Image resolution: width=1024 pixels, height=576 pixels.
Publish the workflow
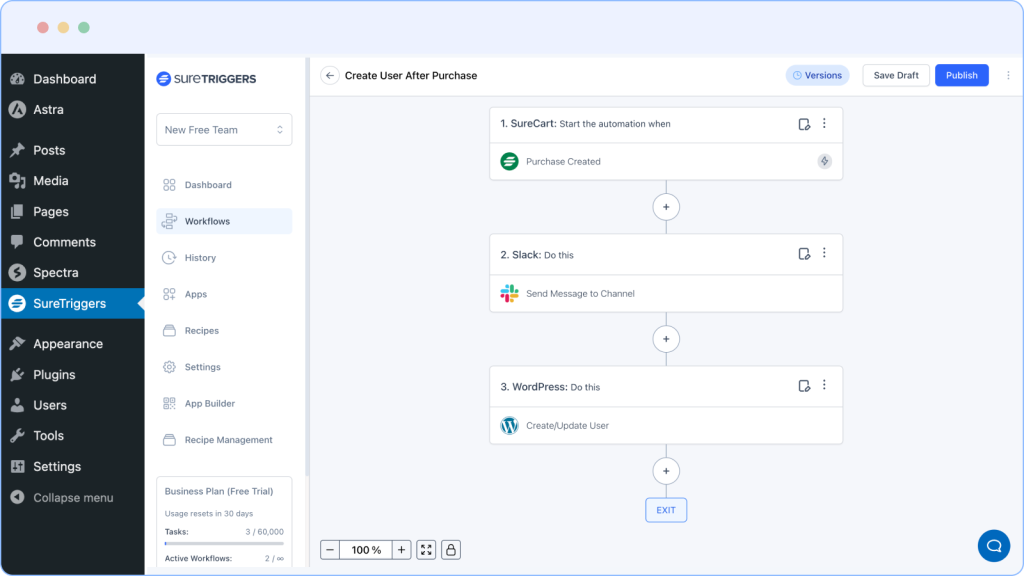961,75
